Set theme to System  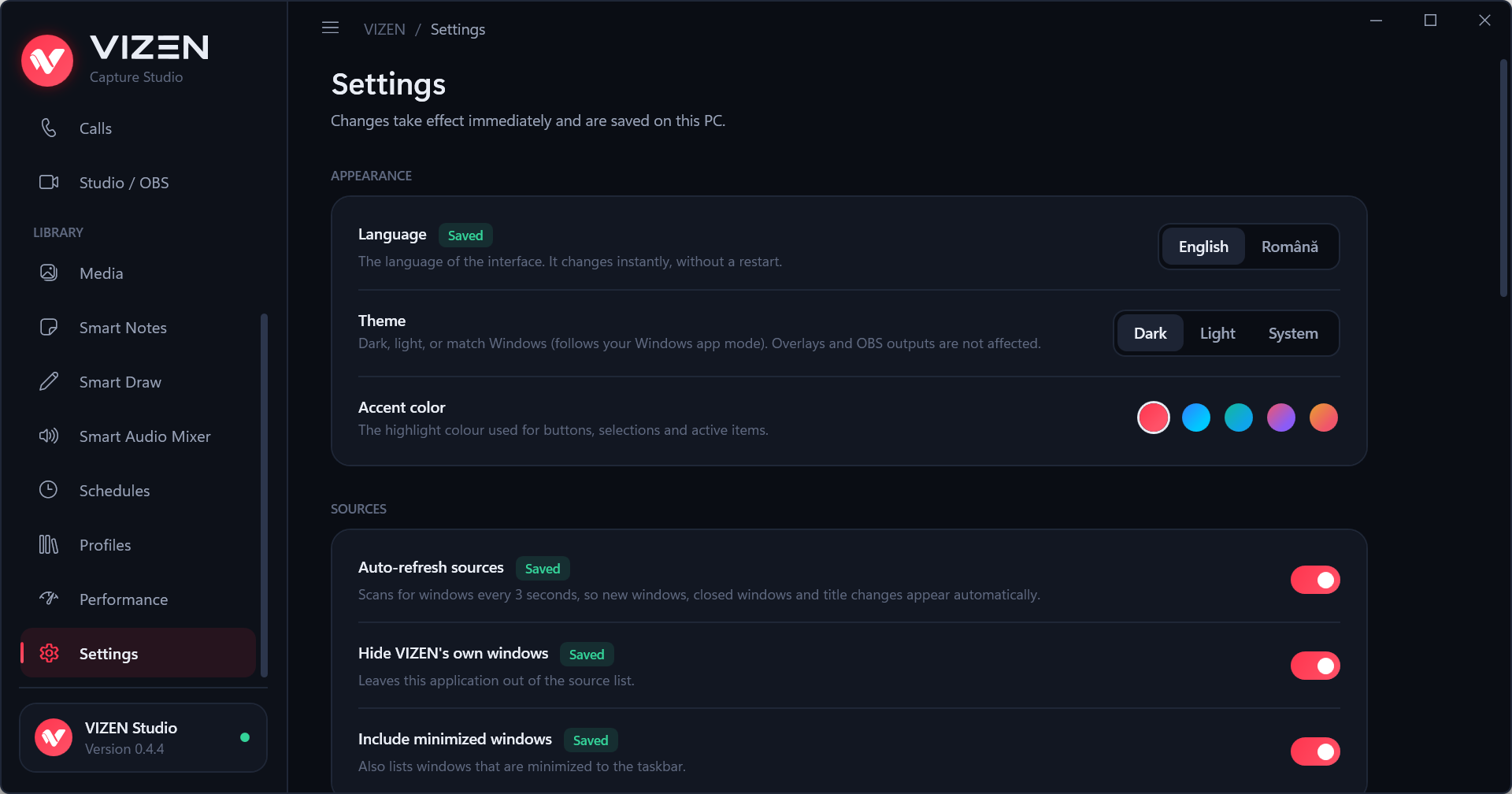1293,333
